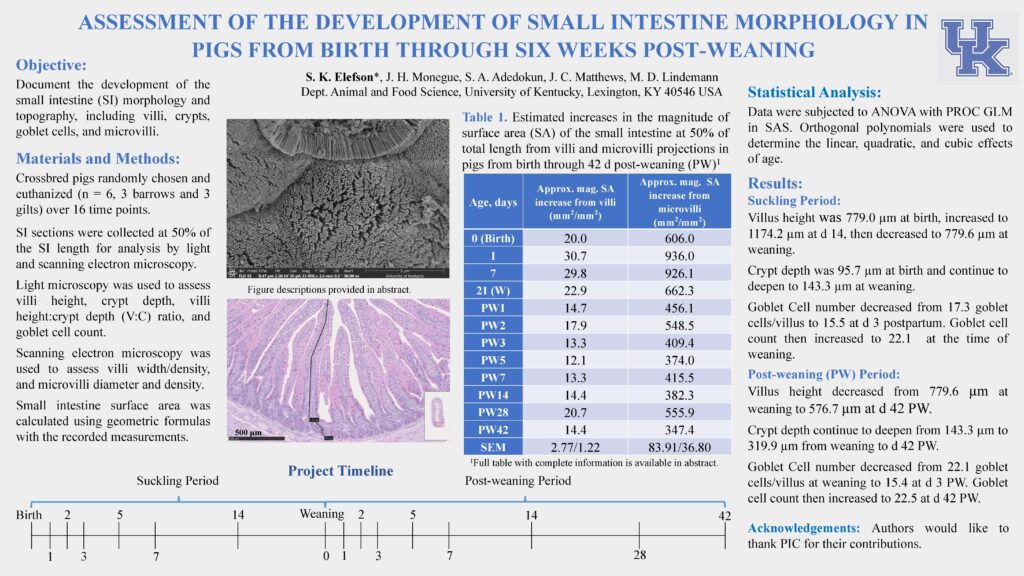Click the Results section heading
1024x576 pixels.
[x=775, y=183]
